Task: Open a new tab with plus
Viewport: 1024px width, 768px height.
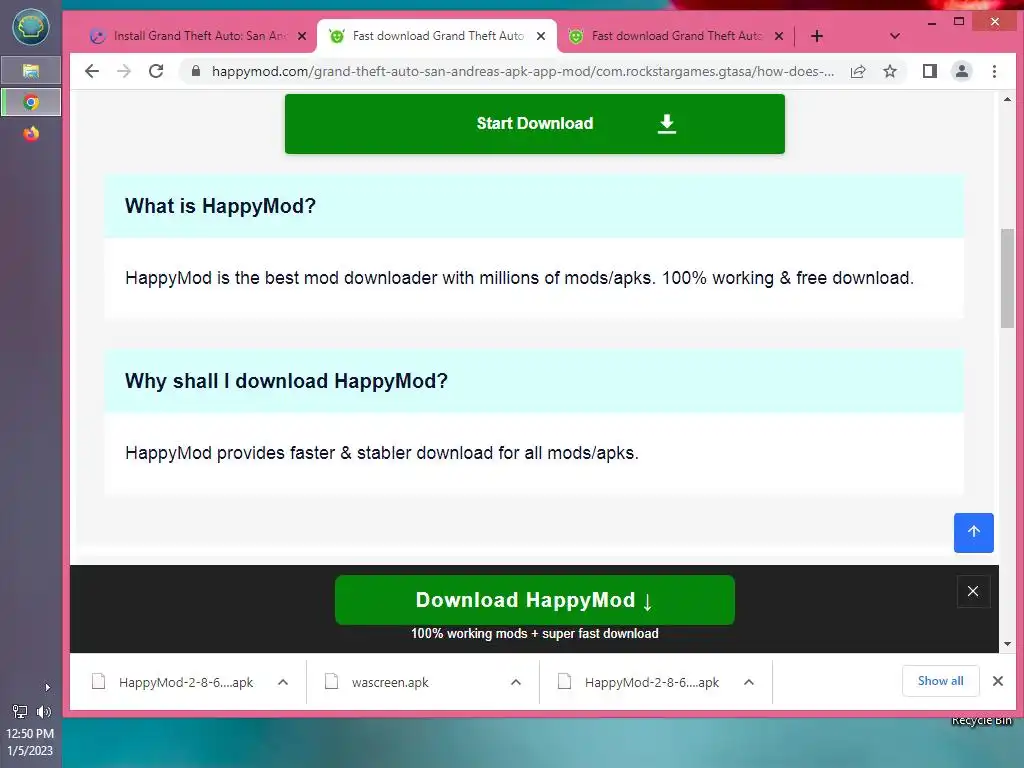Action: [x=817, y=36]
